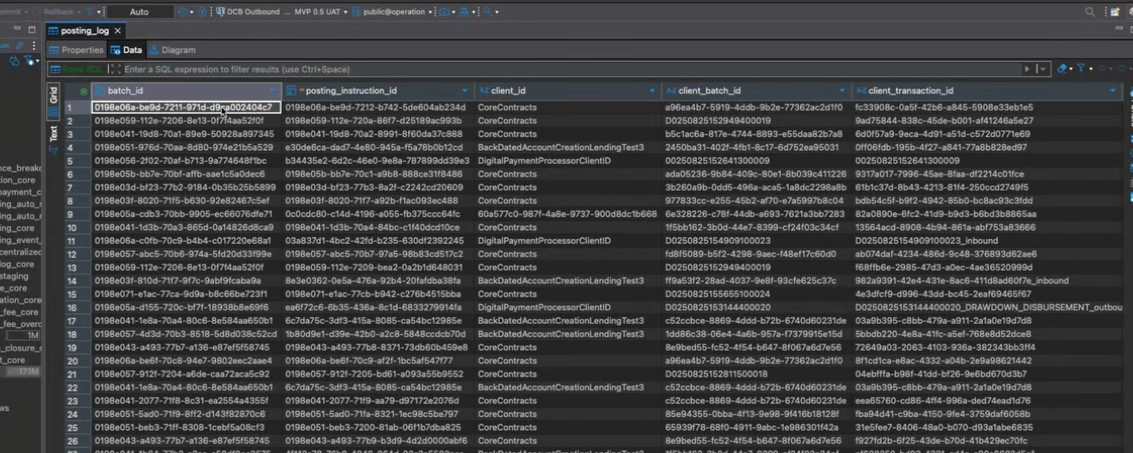Toggle the Text view side tab
The width and height of the screenshot is (1133, 453).
[53, 133]
